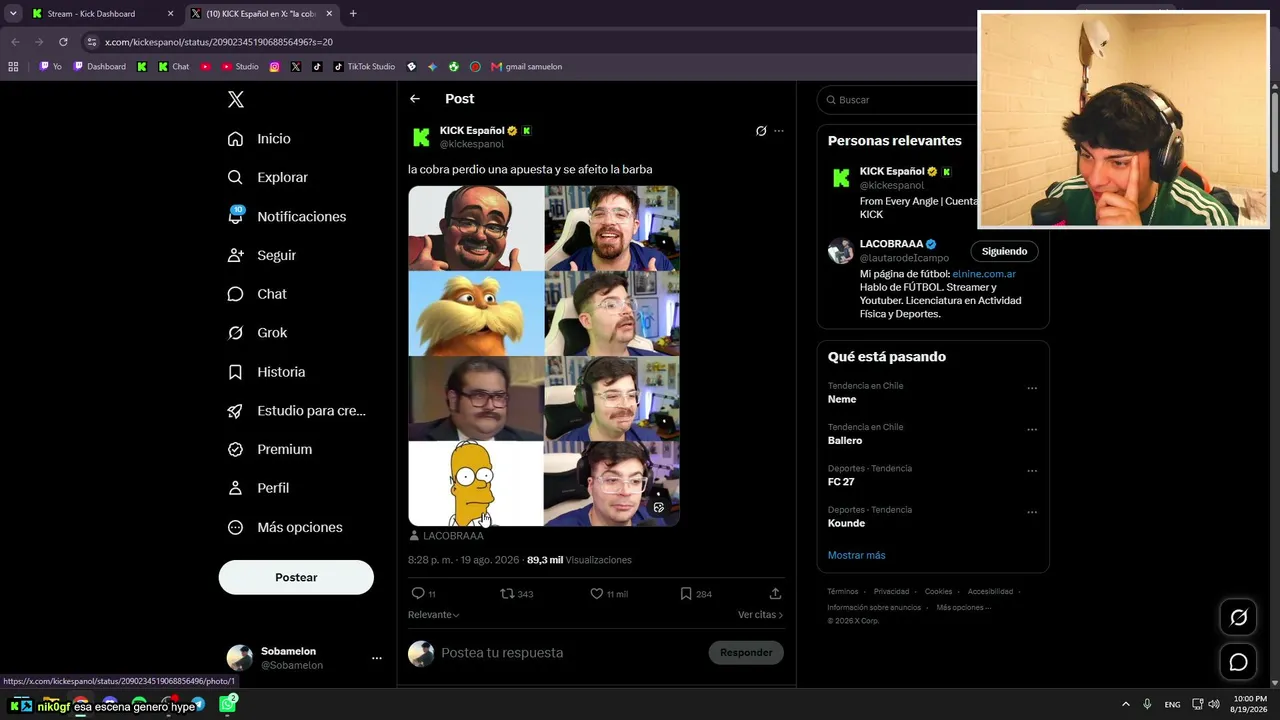
Task: Open the Studio bookmark
Action: coord(239,67)
